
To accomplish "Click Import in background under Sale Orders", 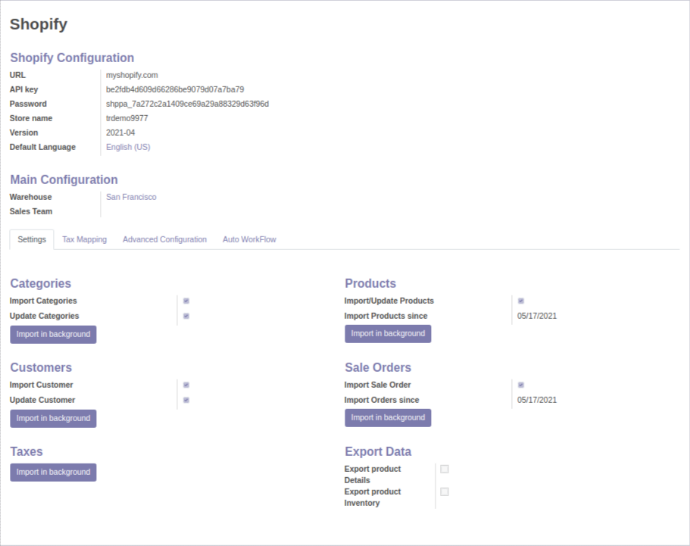I will tap(388, 418).
